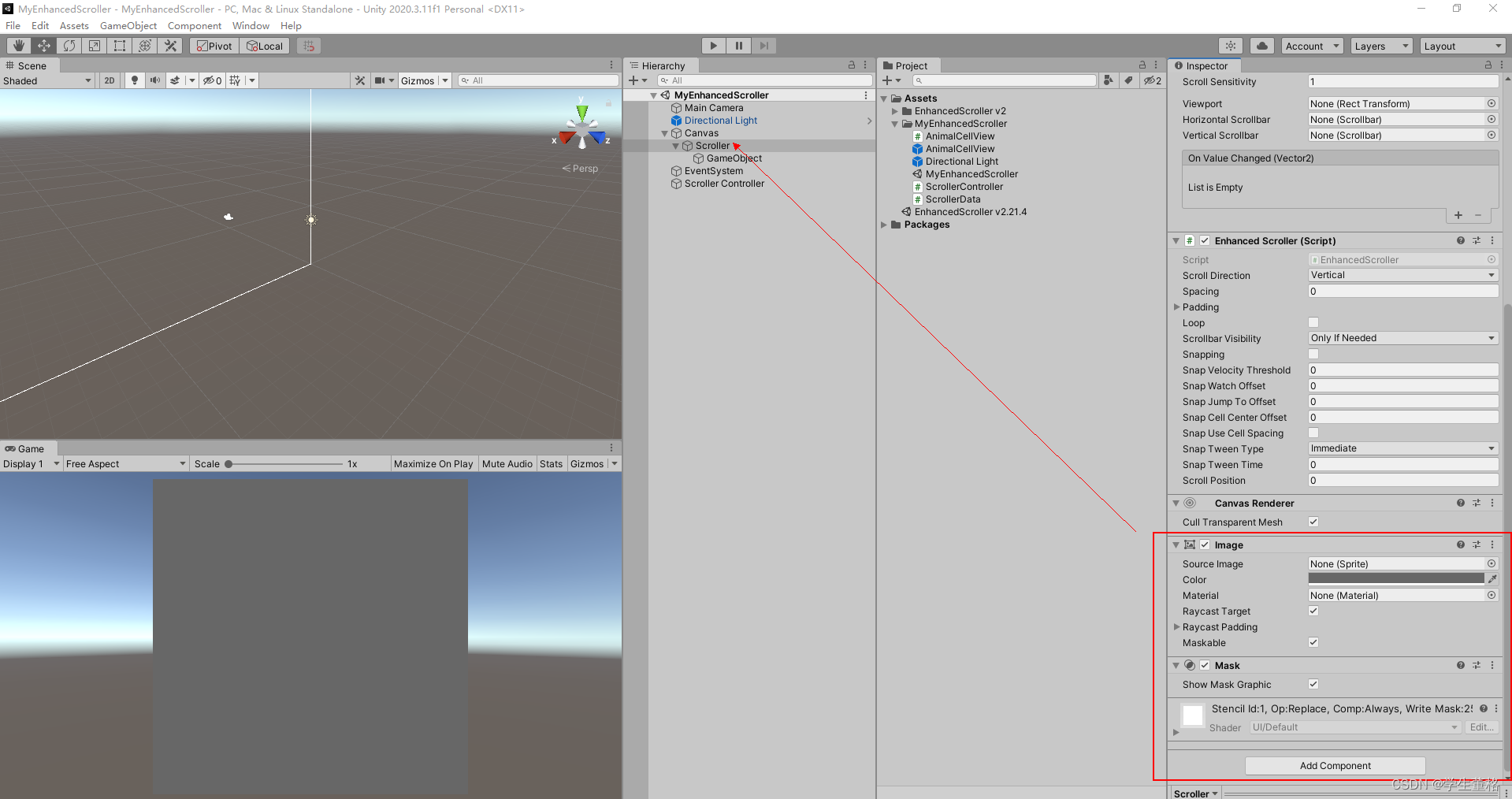Click Maximize On Play
The height and width of the screenshot is (799, 1512).
point(433,463)
